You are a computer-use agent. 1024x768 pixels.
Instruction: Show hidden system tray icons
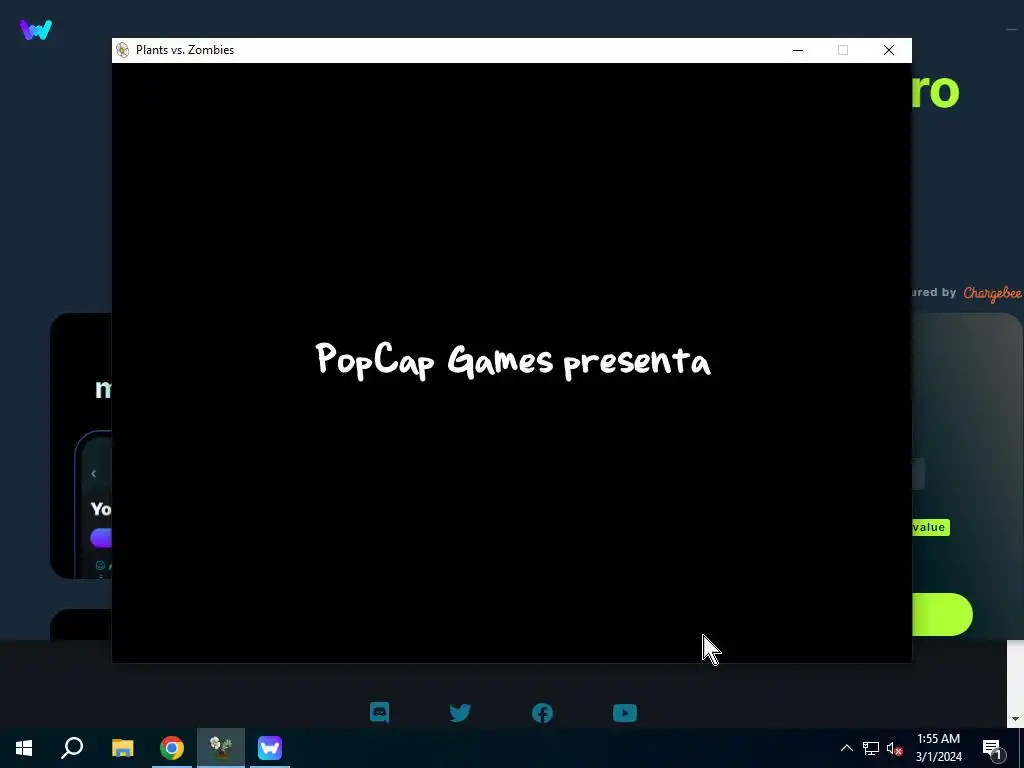pyautogui.click(x=846, y=748)
